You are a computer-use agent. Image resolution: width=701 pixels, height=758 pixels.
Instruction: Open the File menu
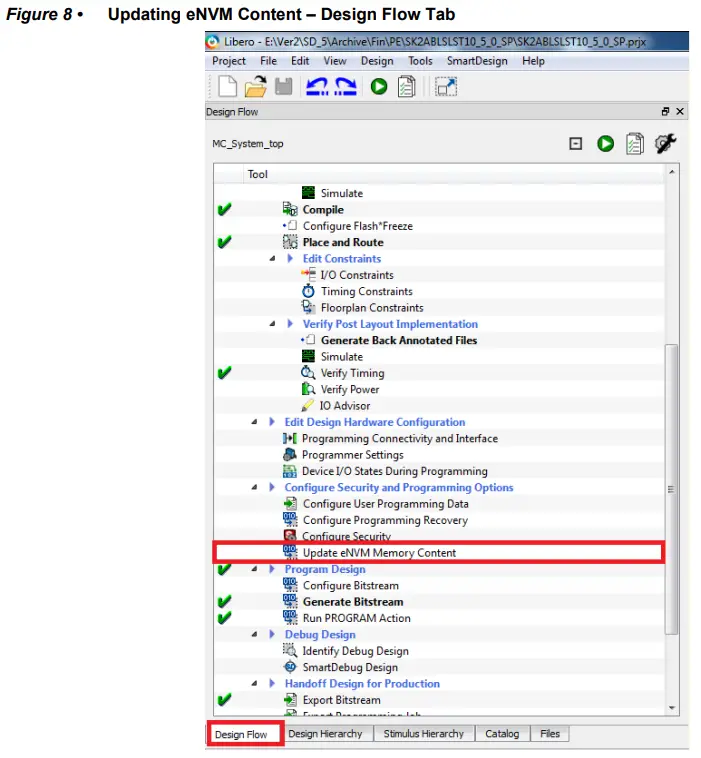(x=268, y=61)
